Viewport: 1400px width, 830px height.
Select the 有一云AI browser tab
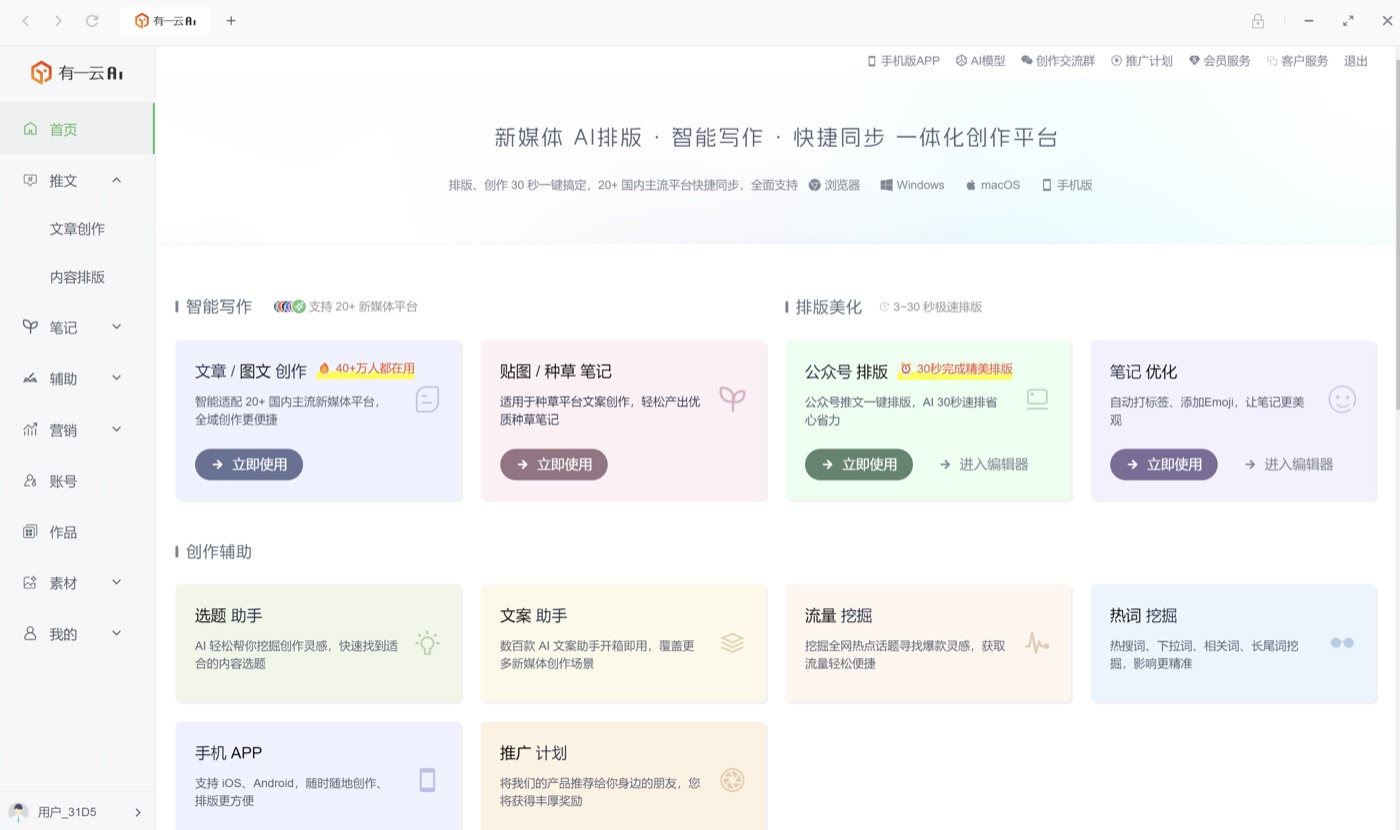[x=165, y=21]
